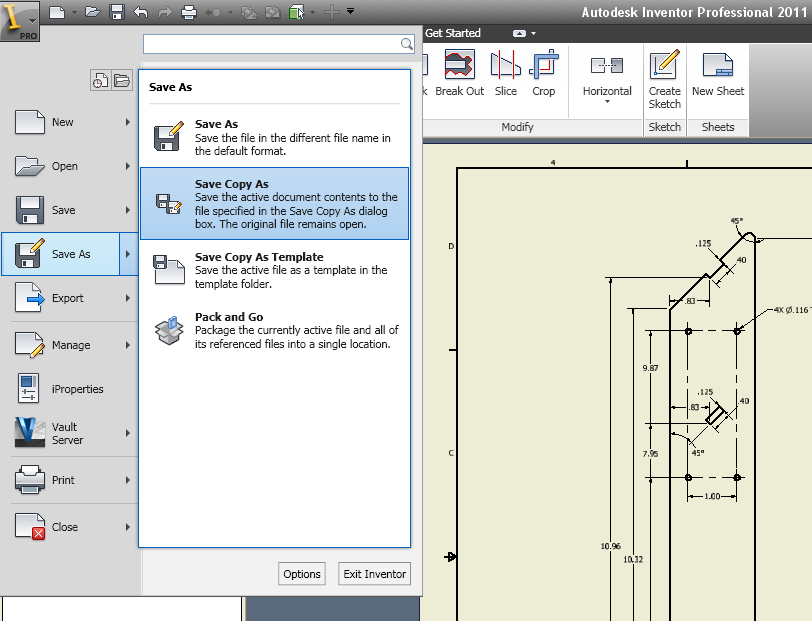Toggle the Save As submenu arrow
Image resolution: width=812 pixels, height=621 pixels.
128,254
